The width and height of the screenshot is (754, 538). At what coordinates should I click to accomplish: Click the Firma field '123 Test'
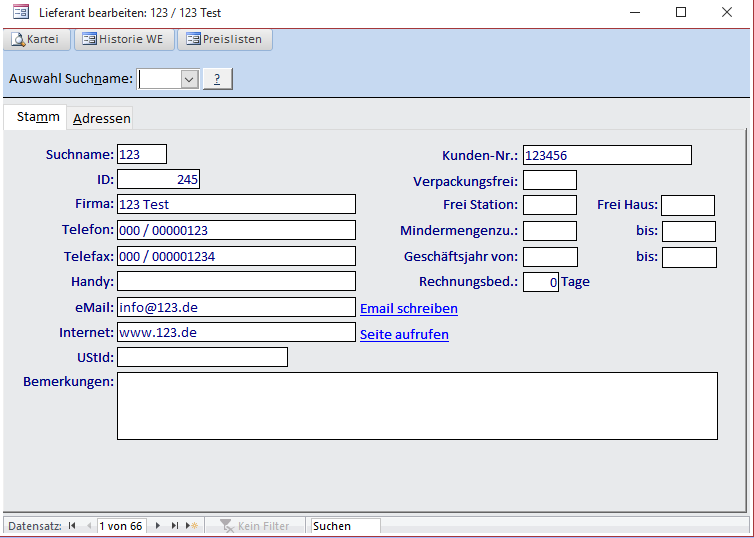(x=236, y=204)
